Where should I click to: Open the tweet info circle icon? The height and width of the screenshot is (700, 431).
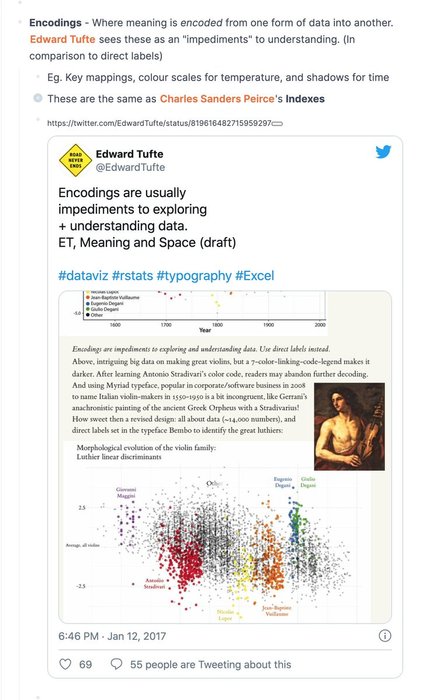click(385, 636)
